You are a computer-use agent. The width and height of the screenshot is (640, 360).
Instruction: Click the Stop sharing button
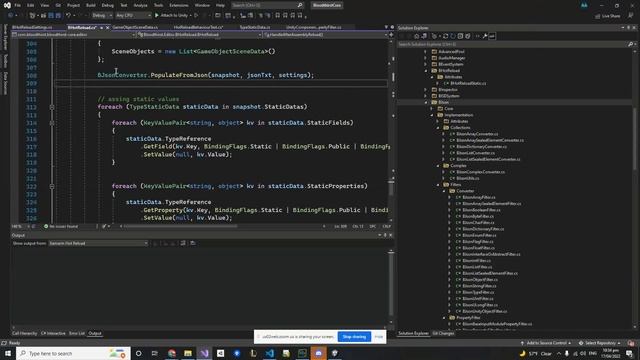point(354,337)
